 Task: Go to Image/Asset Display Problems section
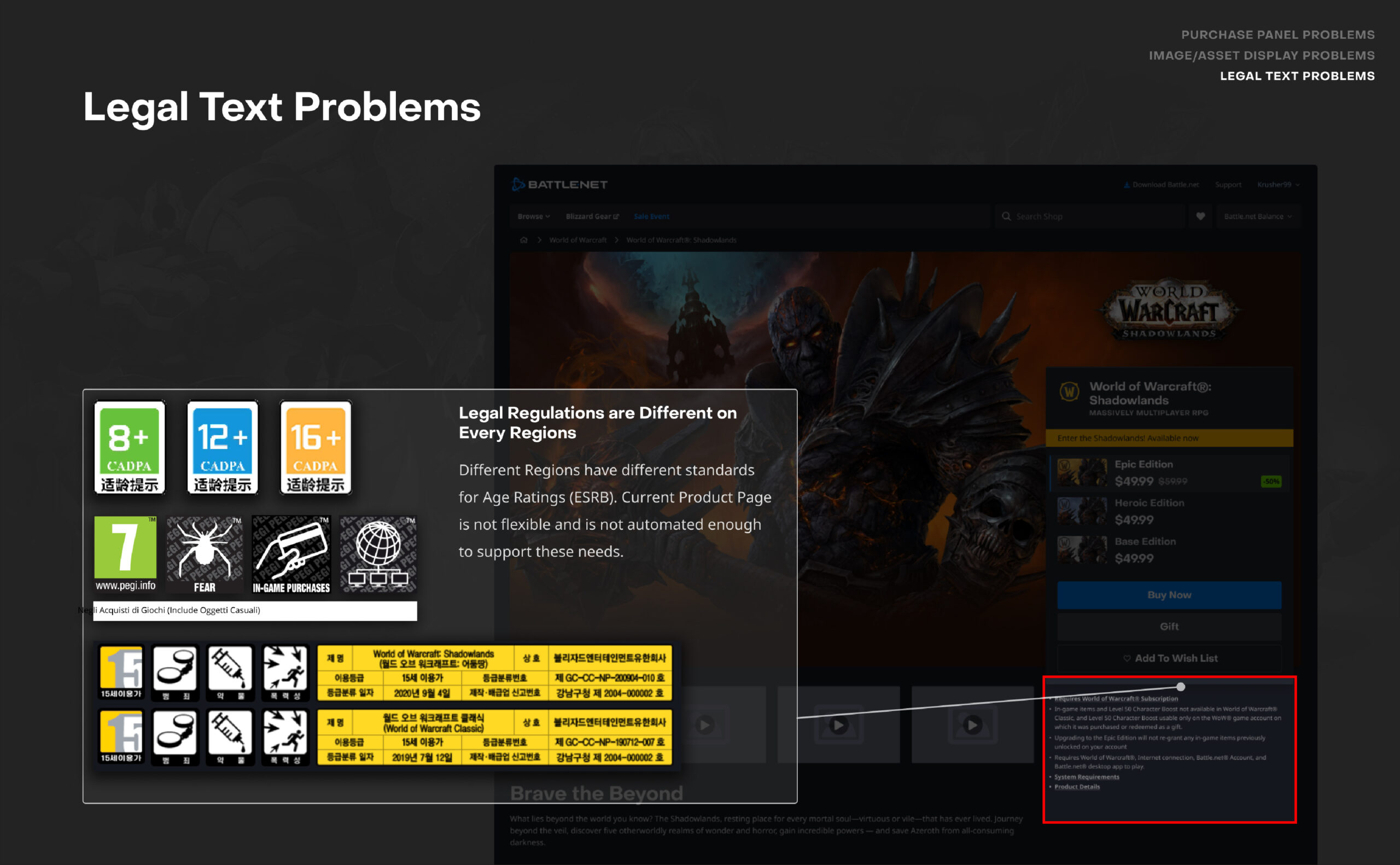pos(1262,55)
